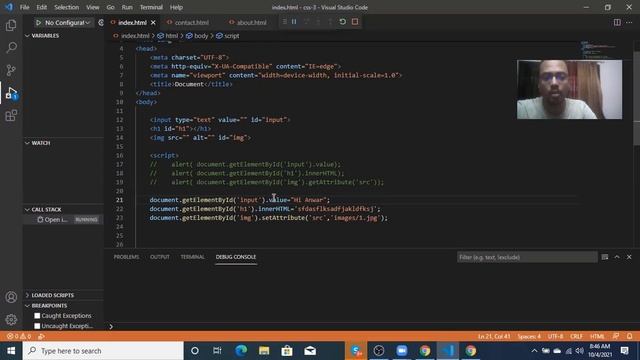Click the debug console filter field

click(x=527, y=257)
